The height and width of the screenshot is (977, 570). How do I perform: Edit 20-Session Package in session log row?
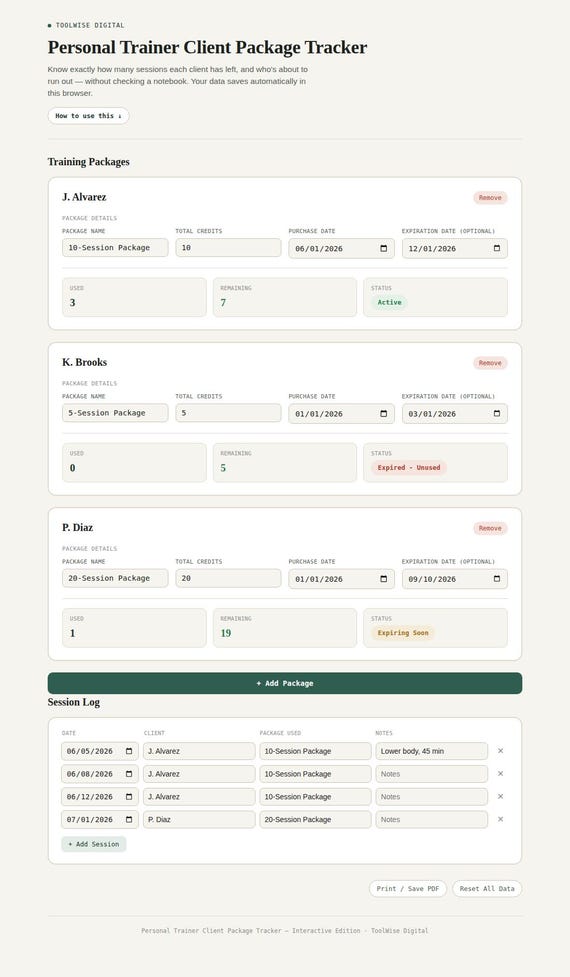(315, 819)
